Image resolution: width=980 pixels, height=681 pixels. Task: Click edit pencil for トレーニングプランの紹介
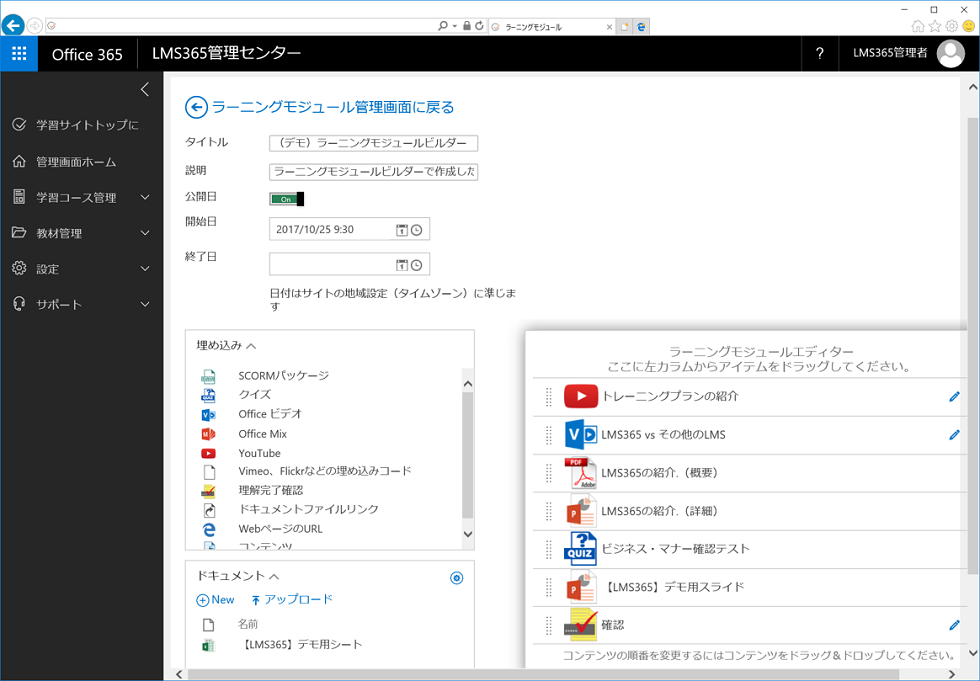[954, 397]
